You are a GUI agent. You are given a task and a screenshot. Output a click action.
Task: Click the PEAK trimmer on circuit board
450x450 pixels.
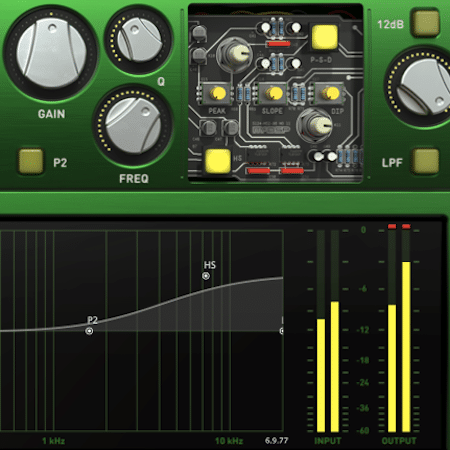click(x=217, y=93)
